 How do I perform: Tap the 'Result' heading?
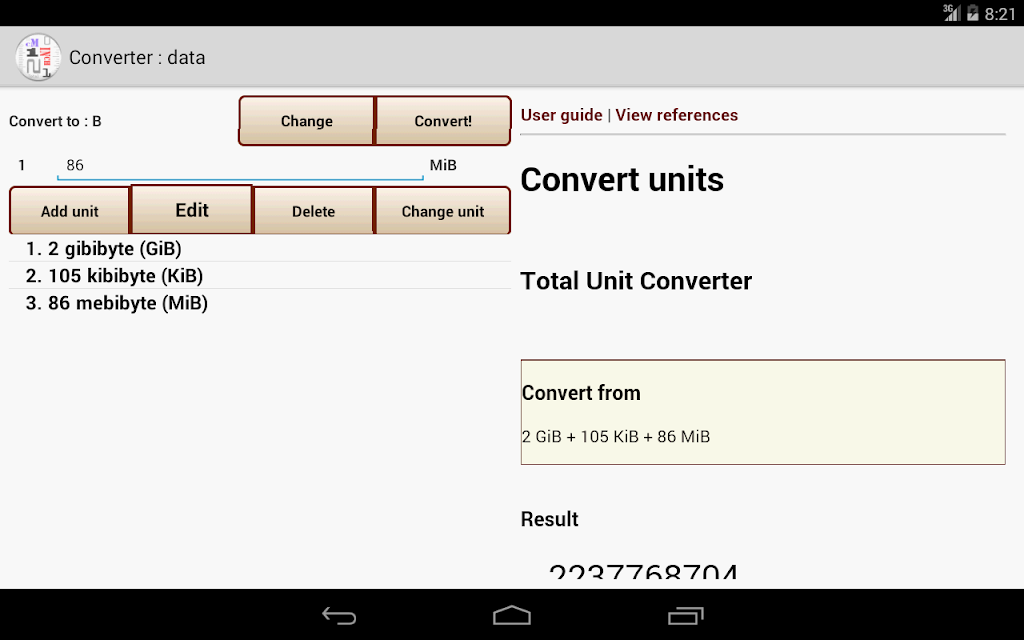click(x=549, y=519)
